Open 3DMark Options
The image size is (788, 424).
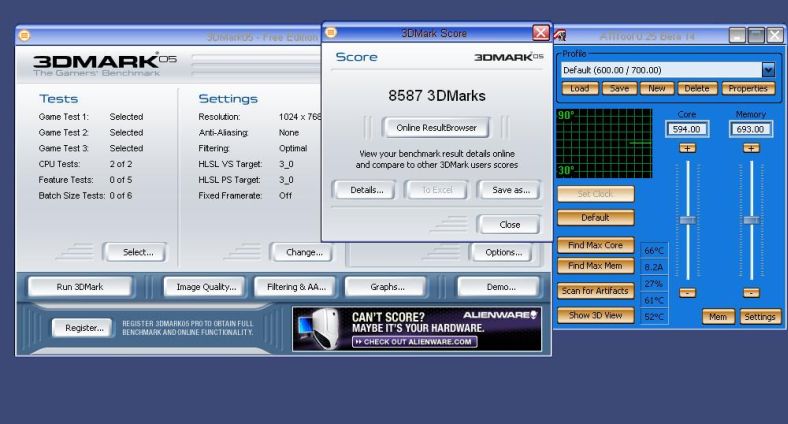503,252
